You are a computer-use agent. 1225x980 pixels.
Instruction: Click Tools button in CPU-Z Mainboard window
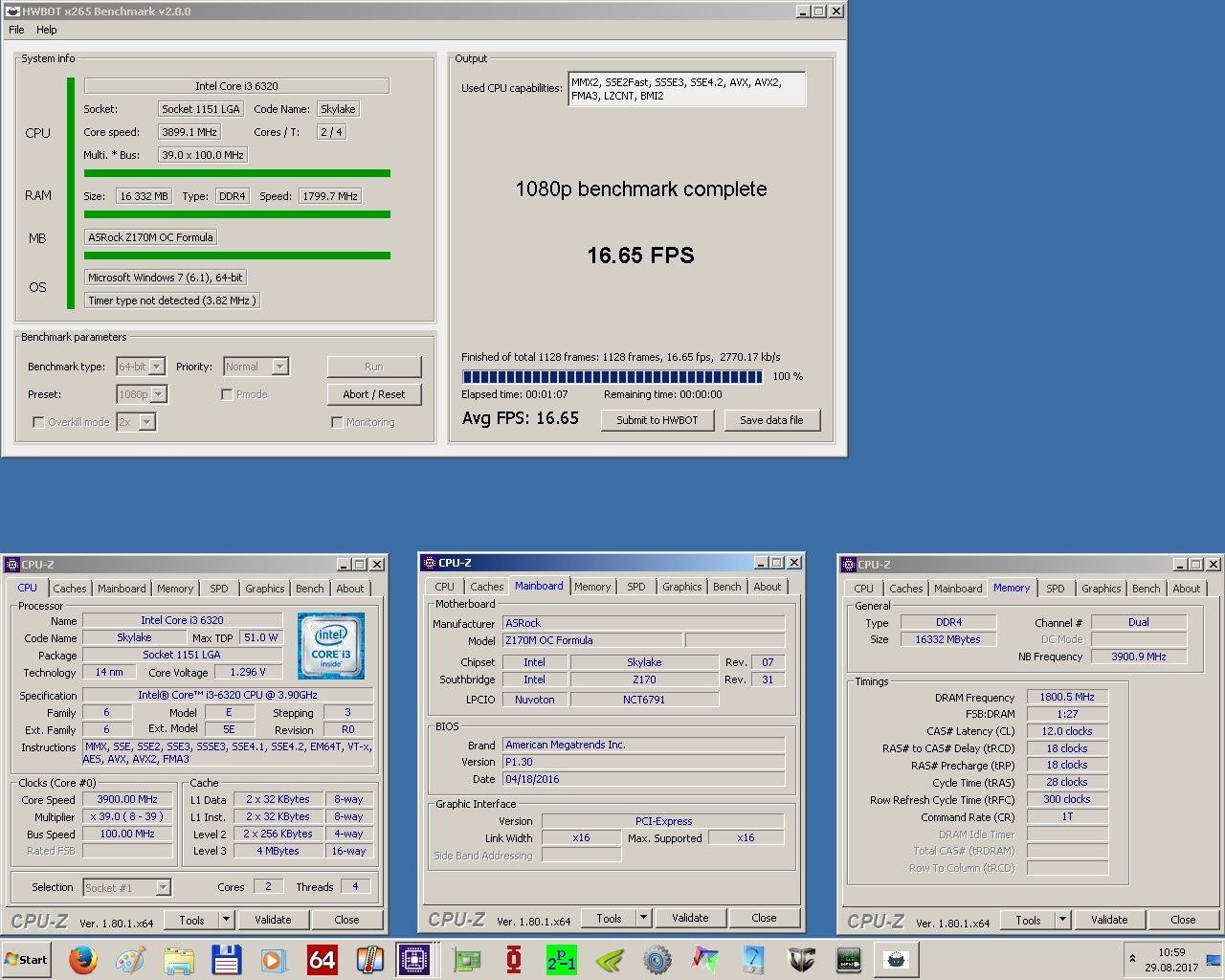[x=610, y=918]
